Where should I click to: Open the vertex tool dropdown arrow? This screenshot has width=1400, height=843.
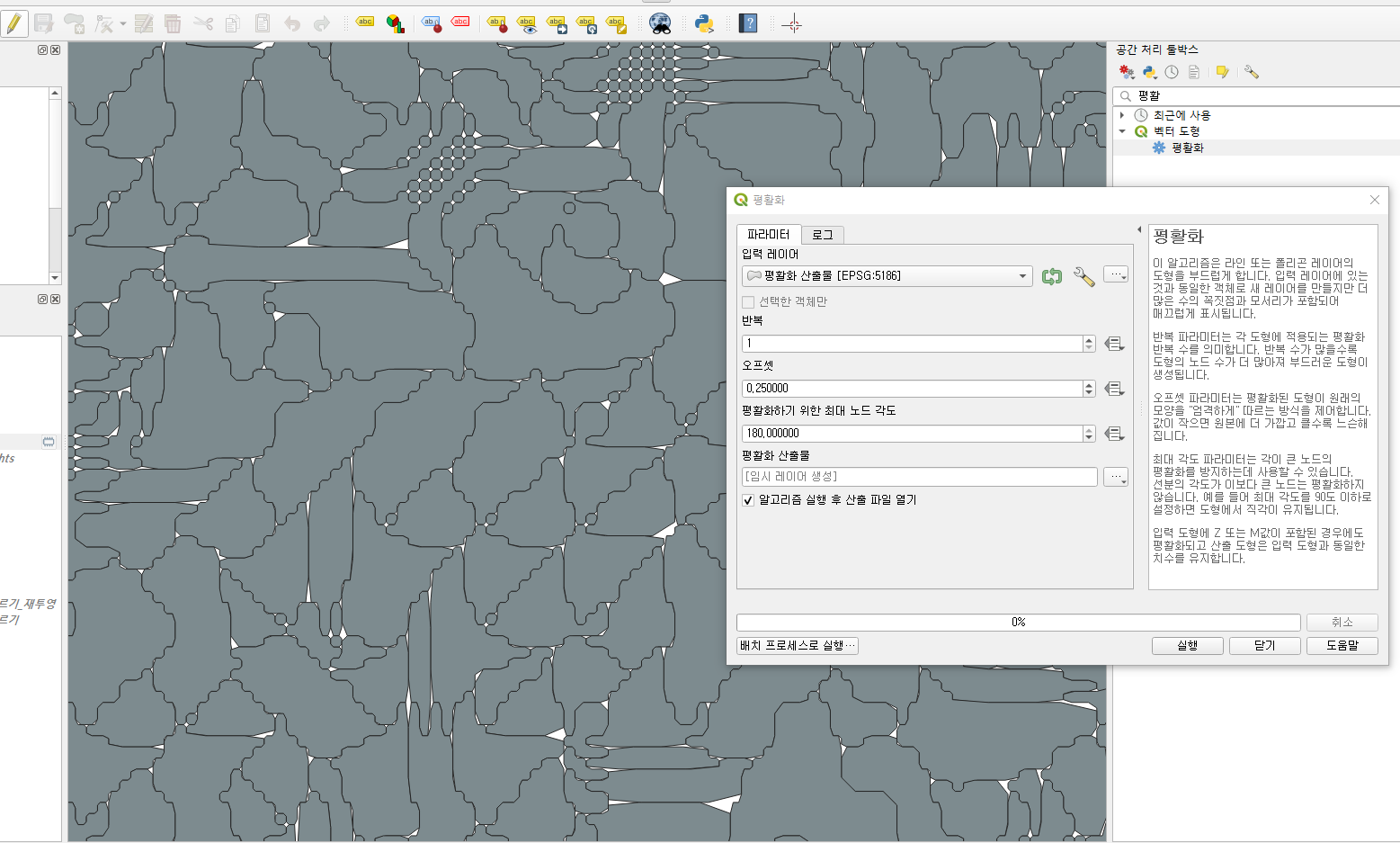pyautogui.click(x=122, y=24)
